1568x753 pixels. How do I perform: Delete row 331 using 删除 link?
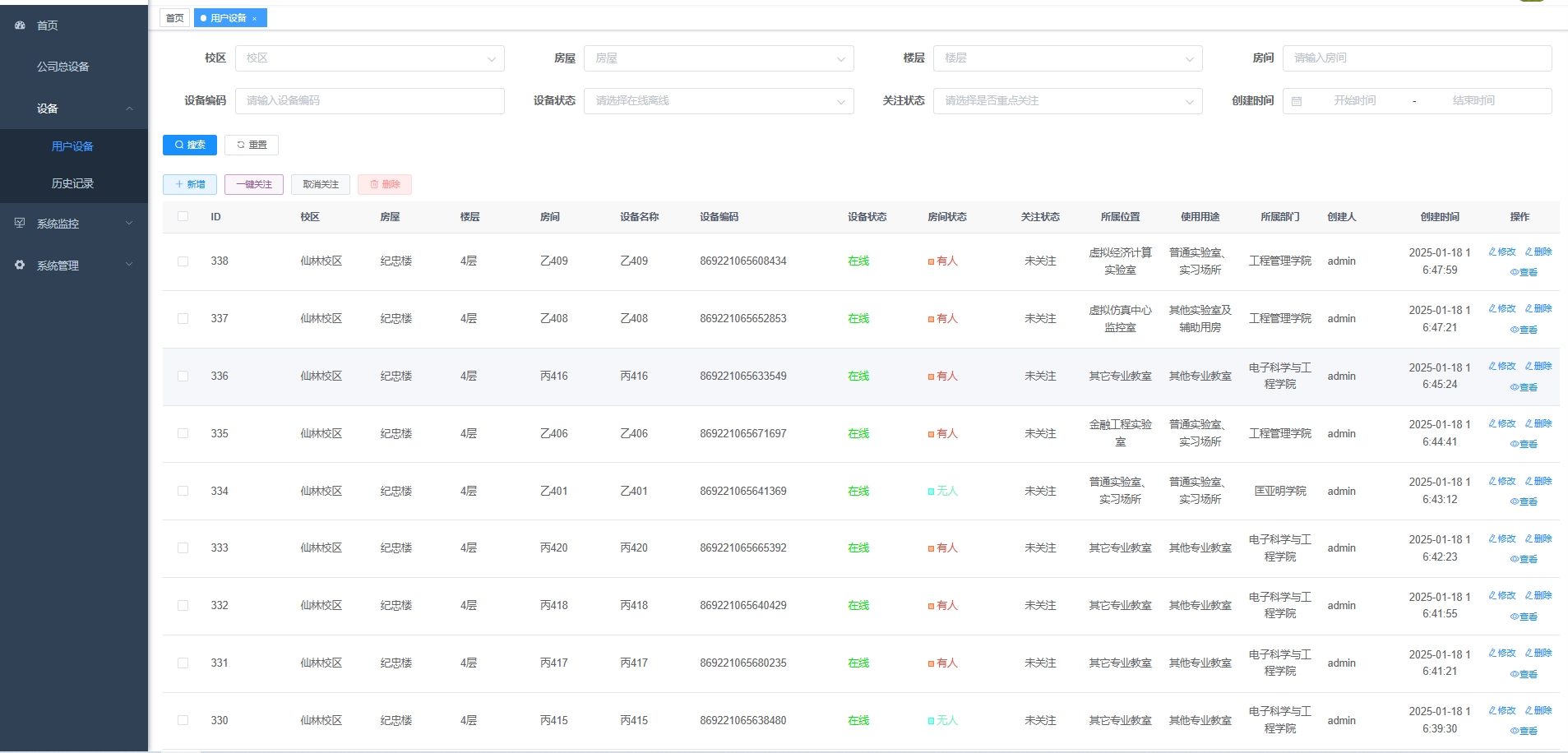[1538, 653]
